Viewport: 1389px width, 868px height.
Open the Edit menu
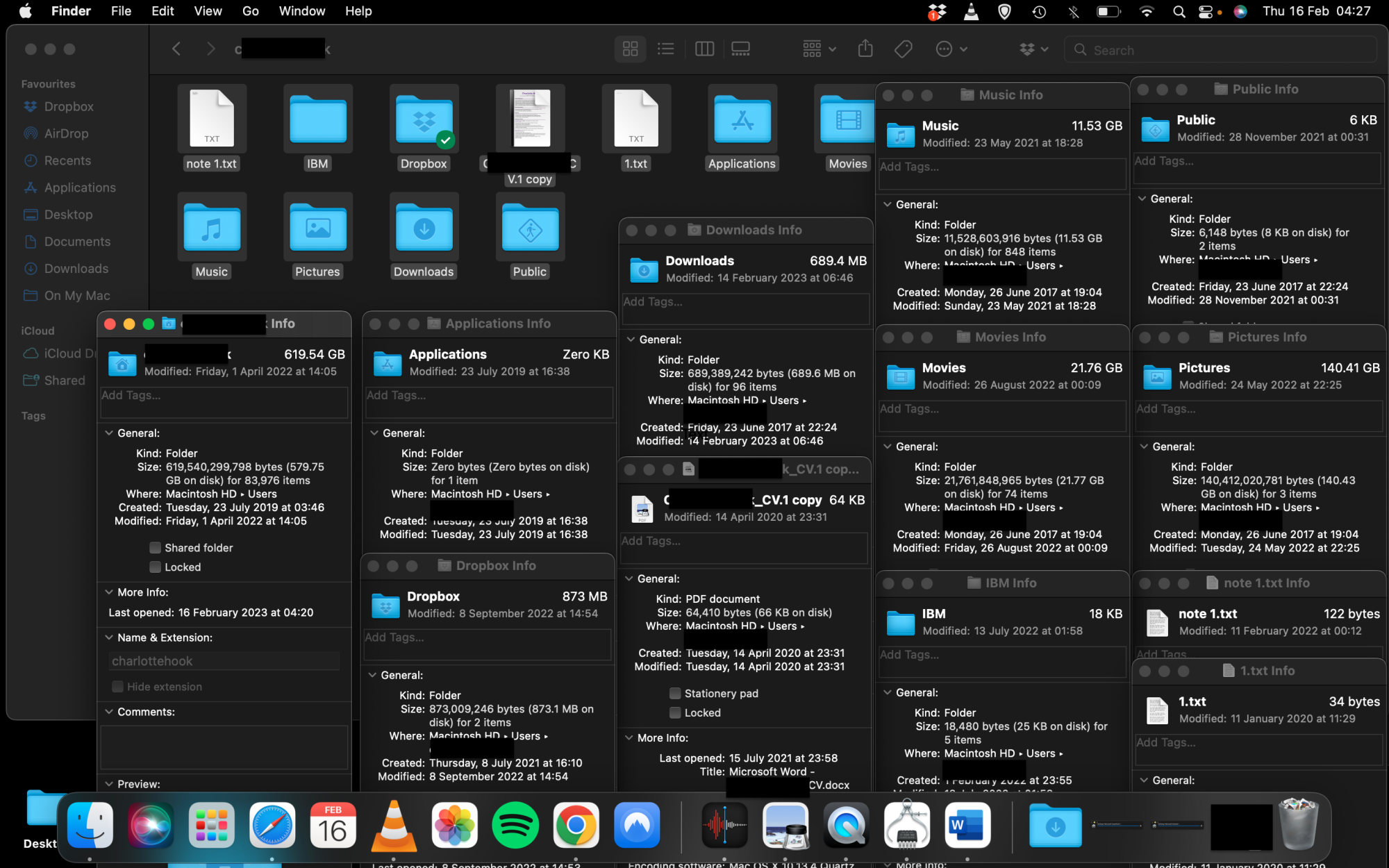click(163, 11)
